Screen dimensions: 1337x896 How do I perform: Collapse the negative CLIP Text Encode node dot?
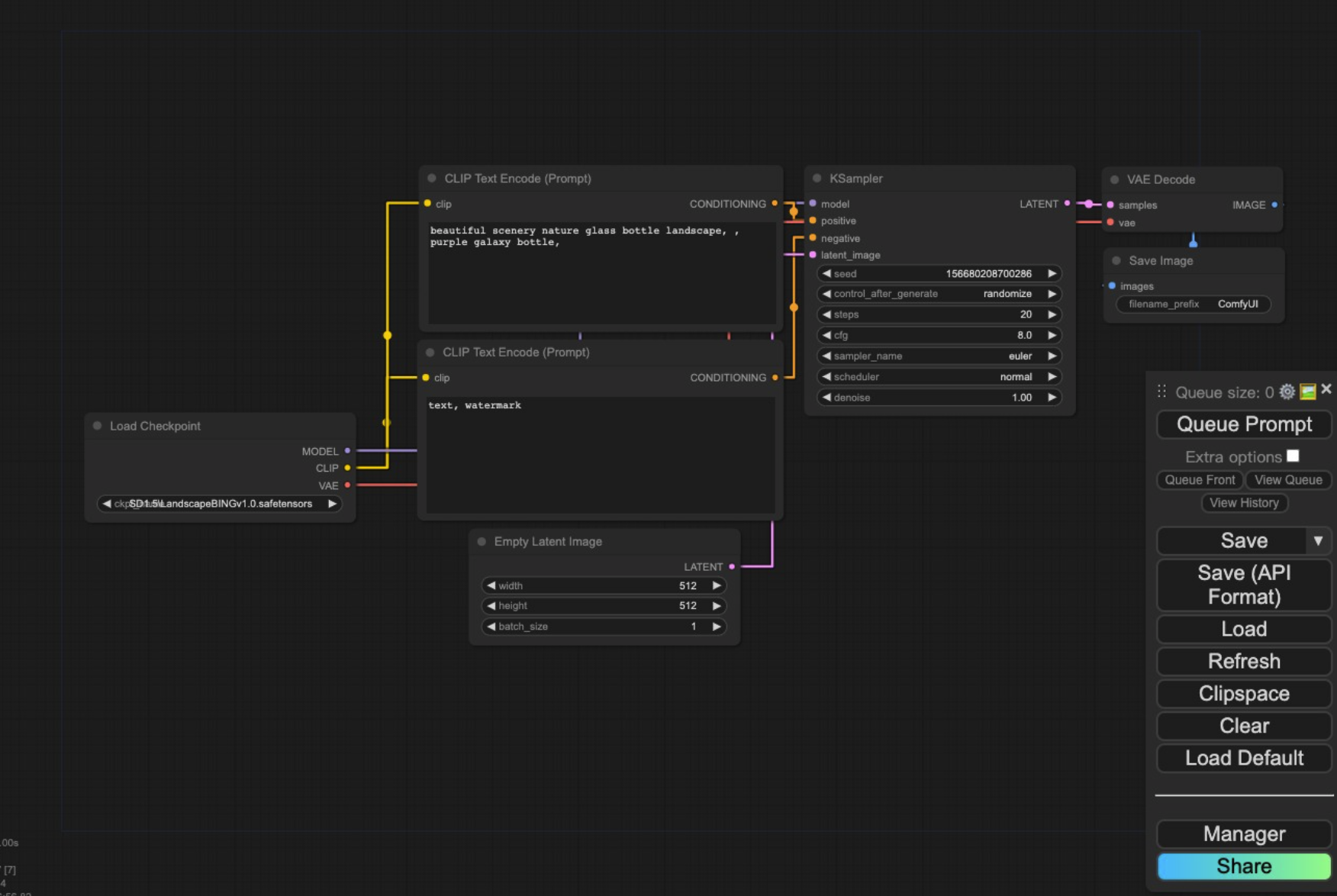click(x=430, y=352)
